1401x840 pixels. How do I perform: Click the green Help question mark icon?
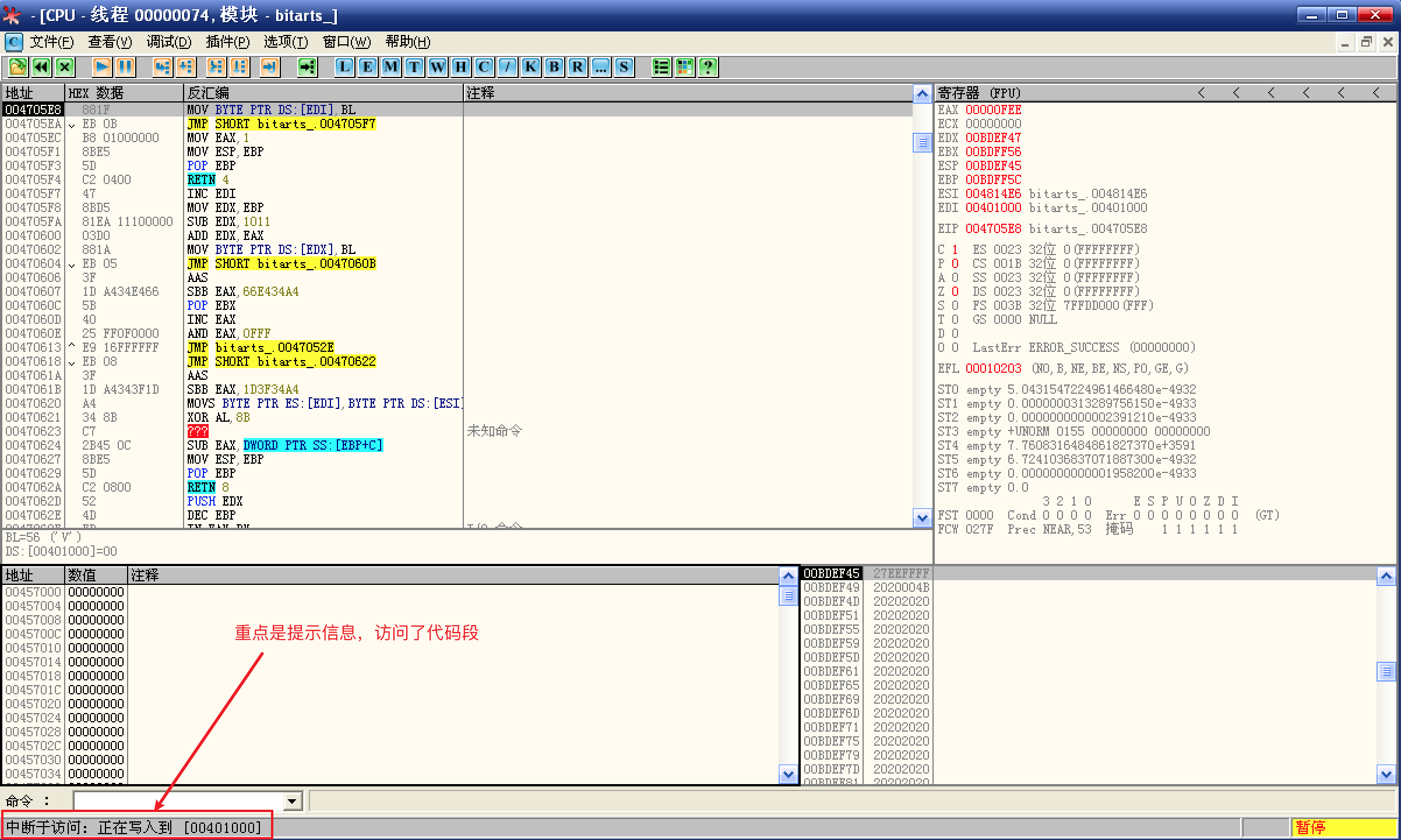[x=708, y=67]
